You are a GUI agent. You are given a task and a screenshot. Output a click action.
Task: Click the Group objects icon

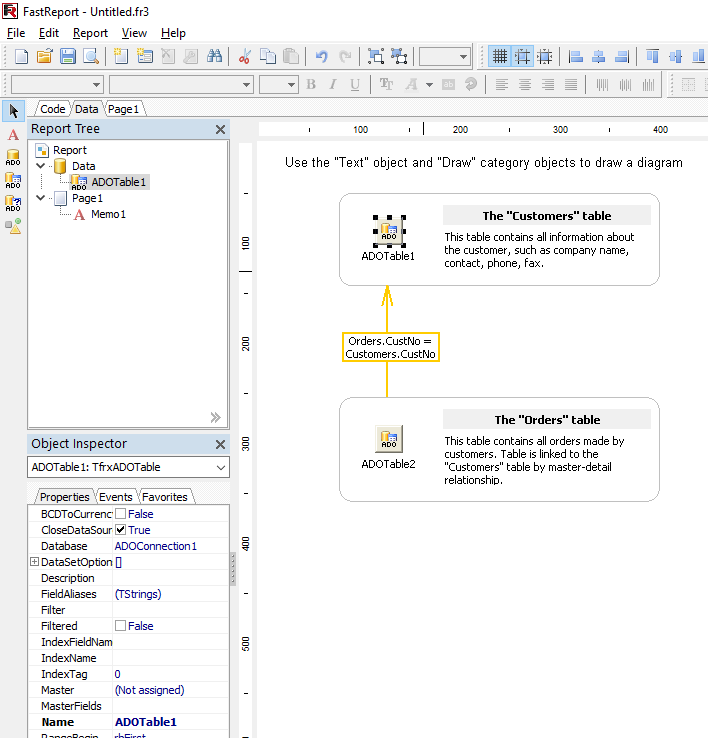[x=376, y=56]
